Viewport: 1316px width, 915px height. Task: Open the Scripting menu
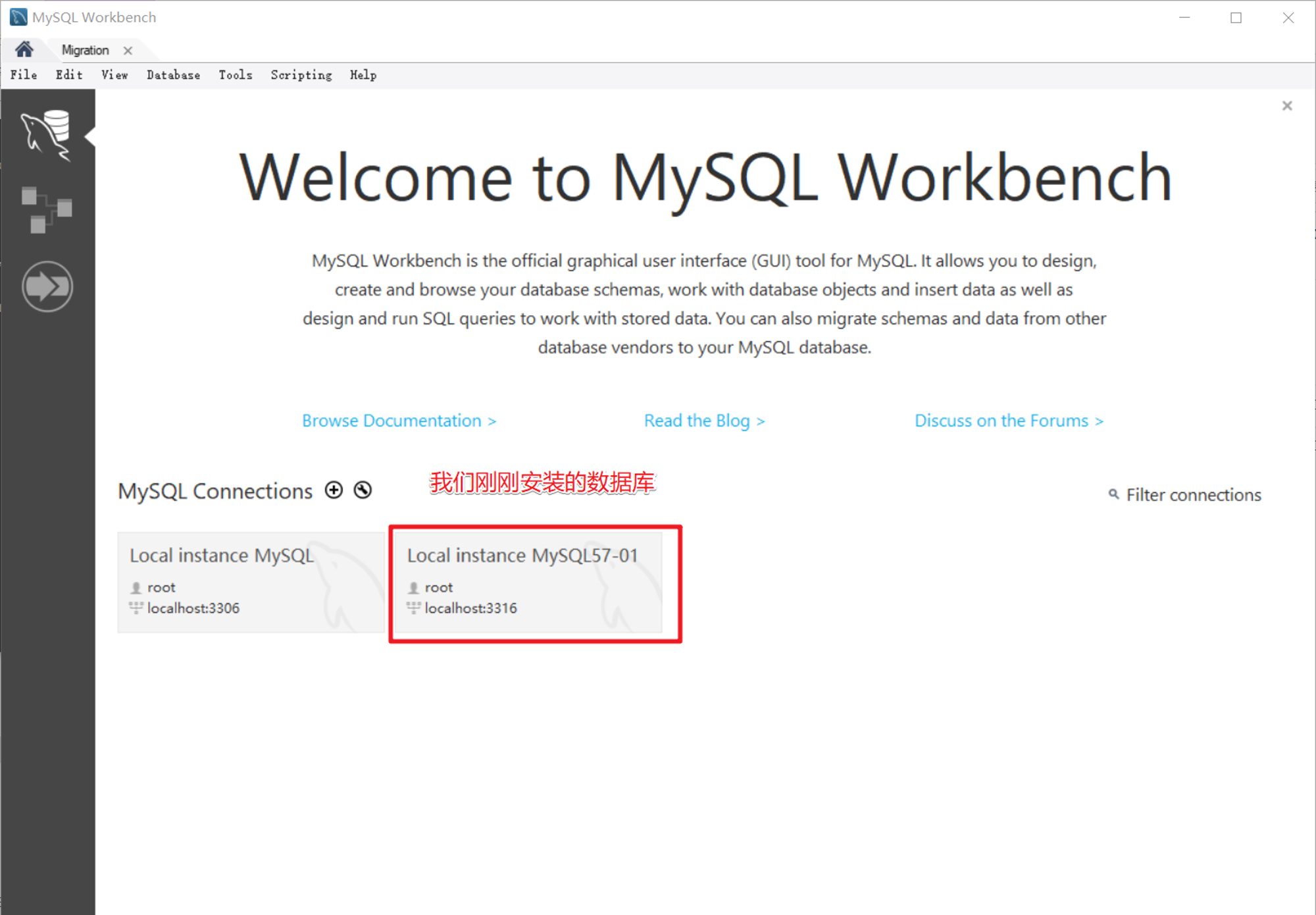(301, 75)
